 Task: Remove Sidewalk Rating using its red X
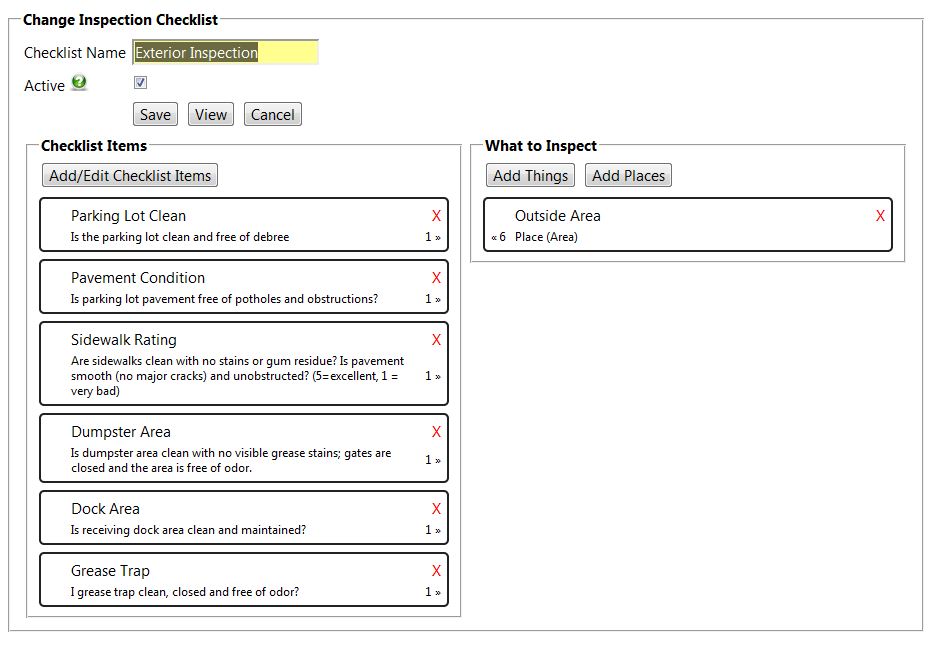point(436,340)
